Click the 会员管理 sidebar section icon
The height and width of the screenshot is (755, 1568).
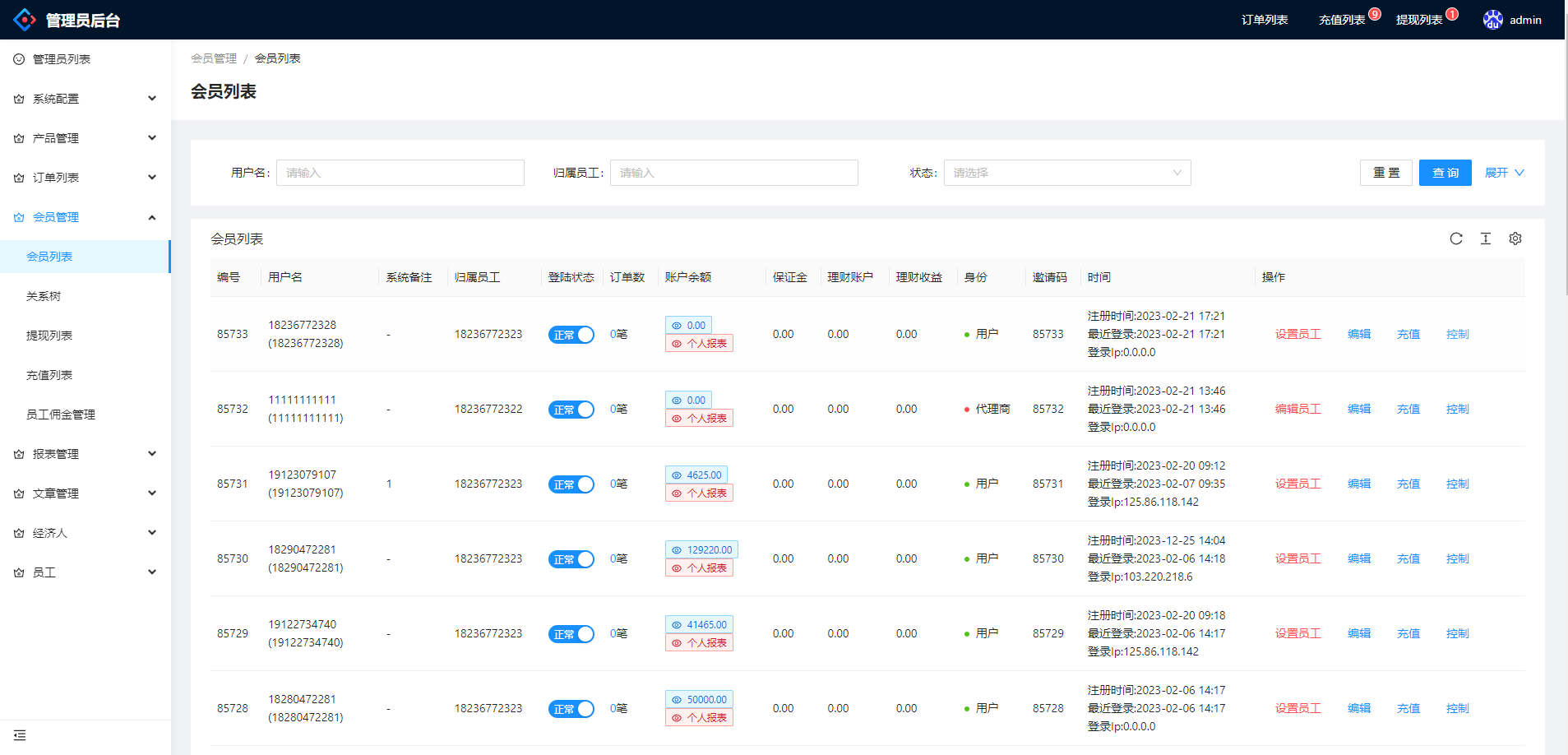click(18, 216)
